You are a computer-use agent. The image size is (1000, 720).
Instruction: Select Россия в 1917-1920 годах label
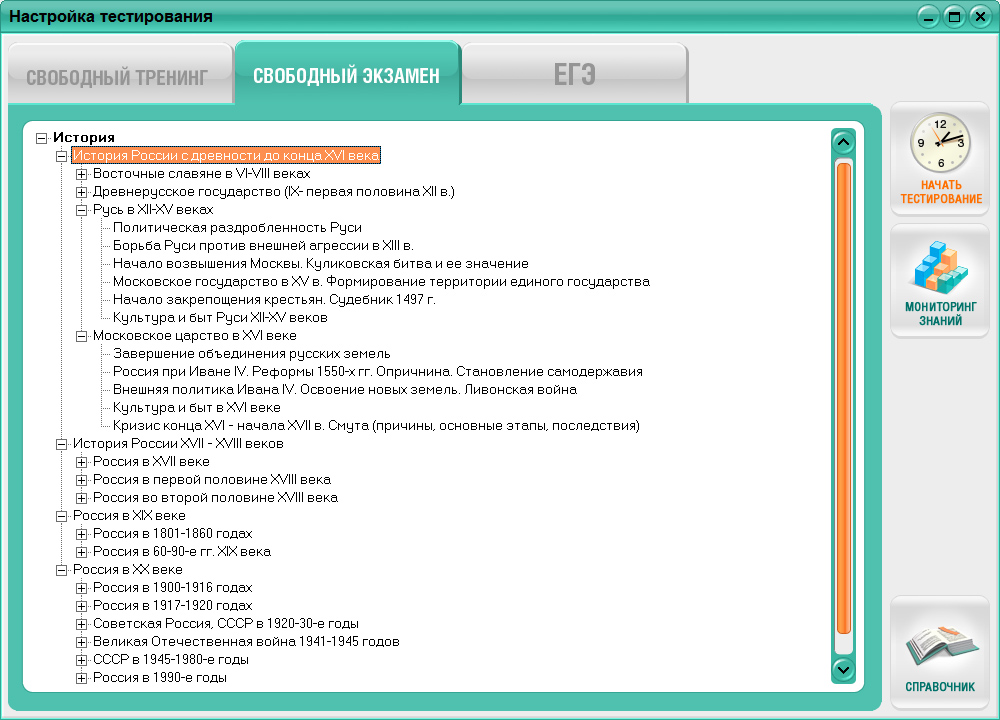coord(172,606)
